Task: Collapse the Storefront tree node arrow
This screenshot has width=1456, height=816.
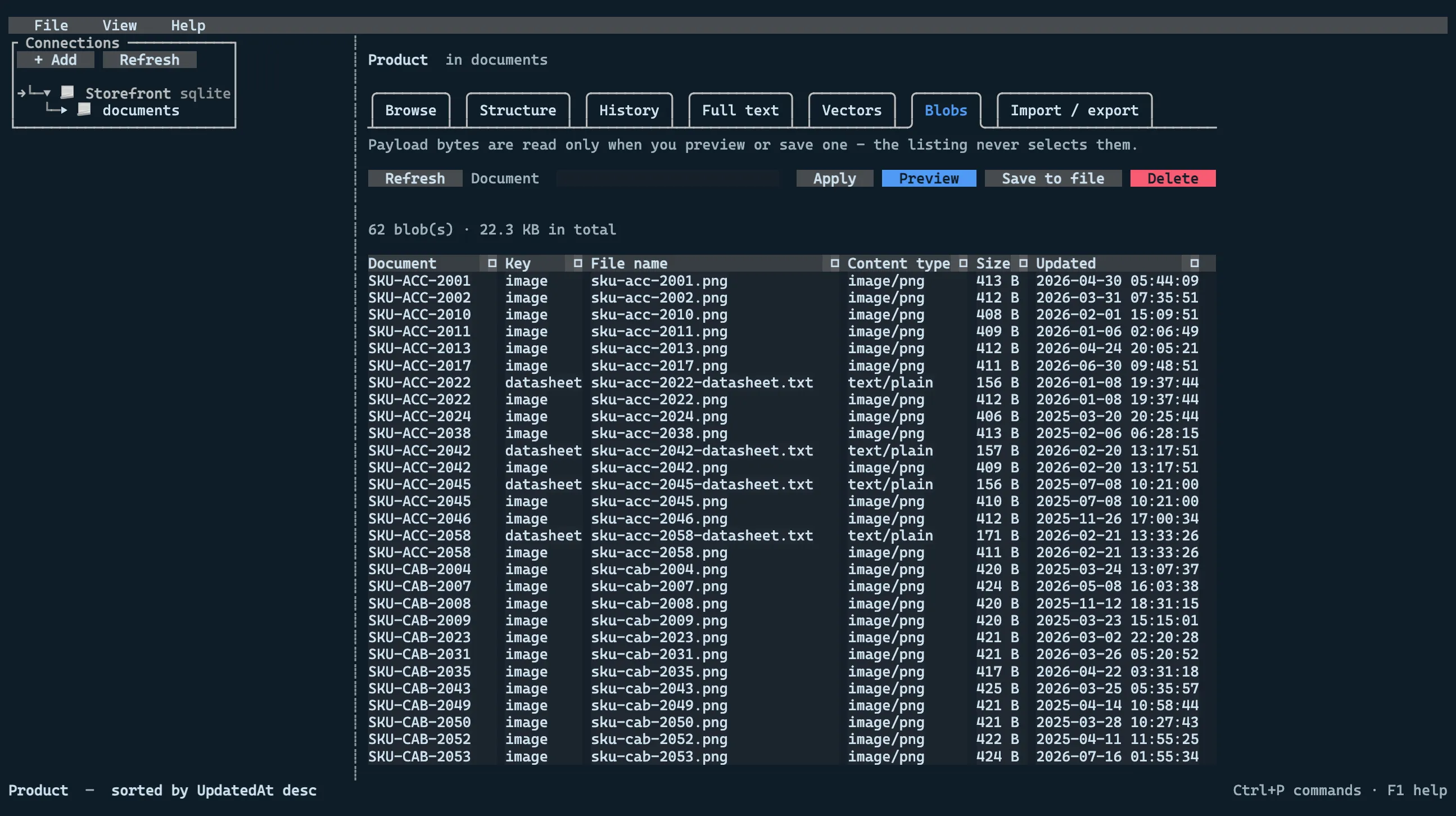Action: point(47,93)
